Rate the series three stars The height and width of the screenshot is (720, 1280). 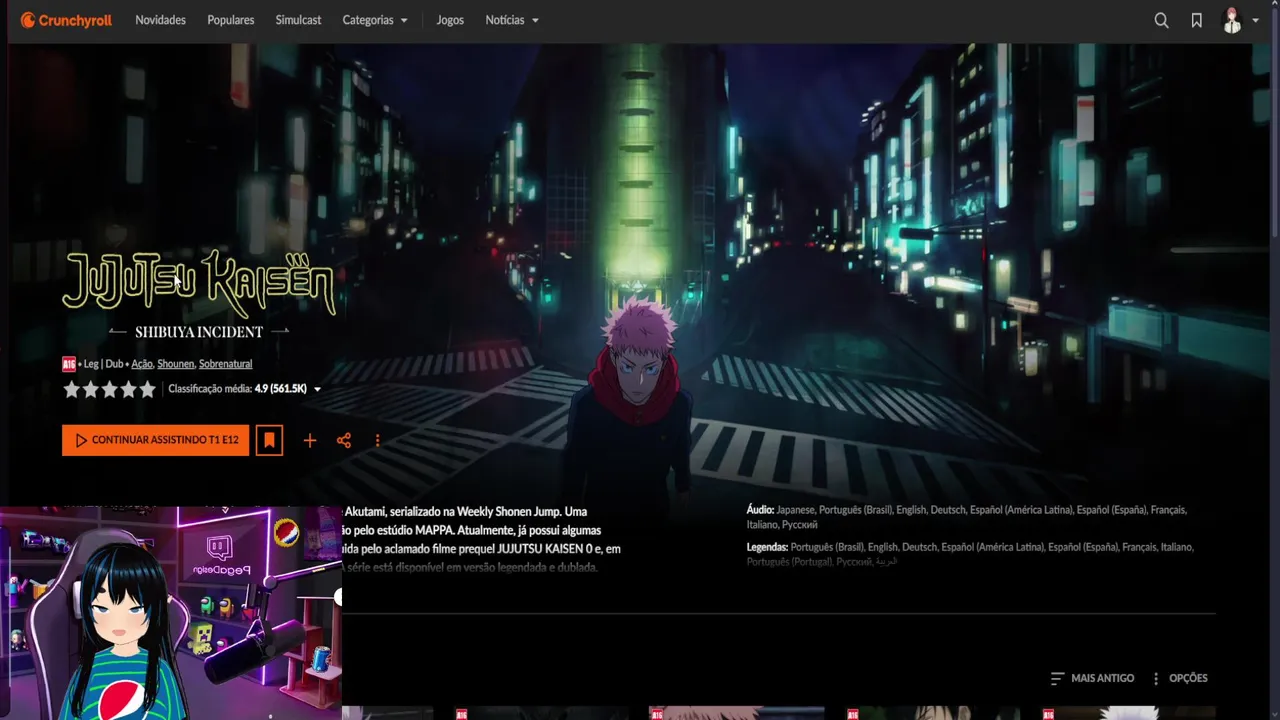click(110, 390)
